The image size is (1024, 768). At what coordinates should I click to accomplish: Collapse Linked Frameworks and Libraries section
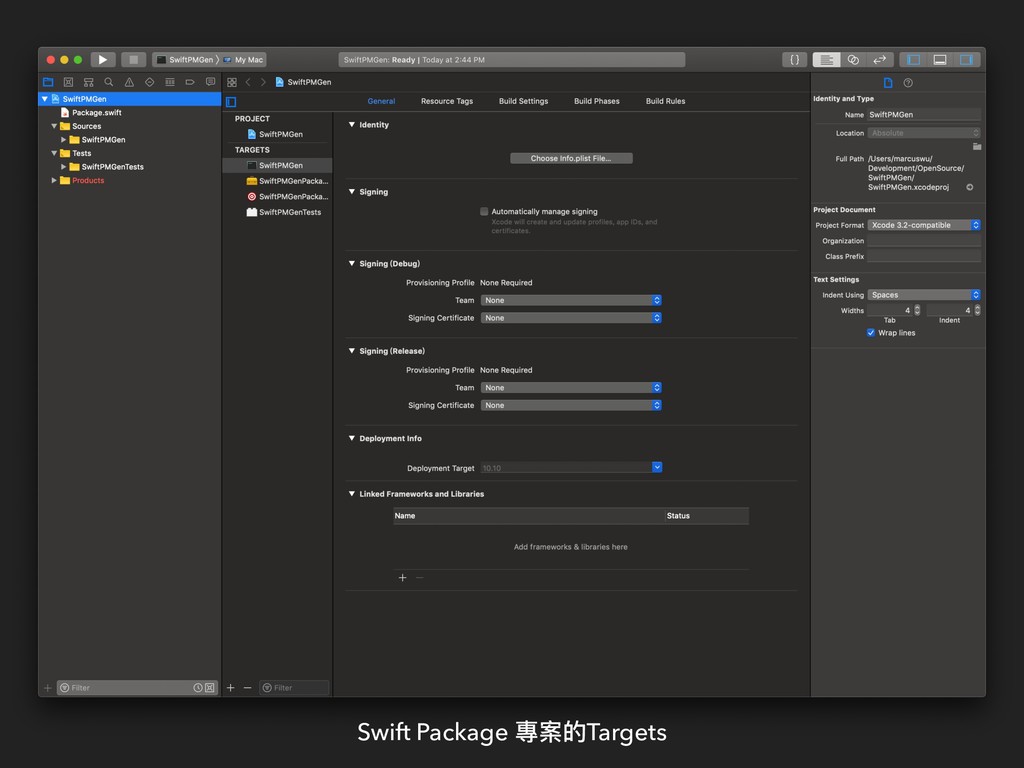click(352, 494)
